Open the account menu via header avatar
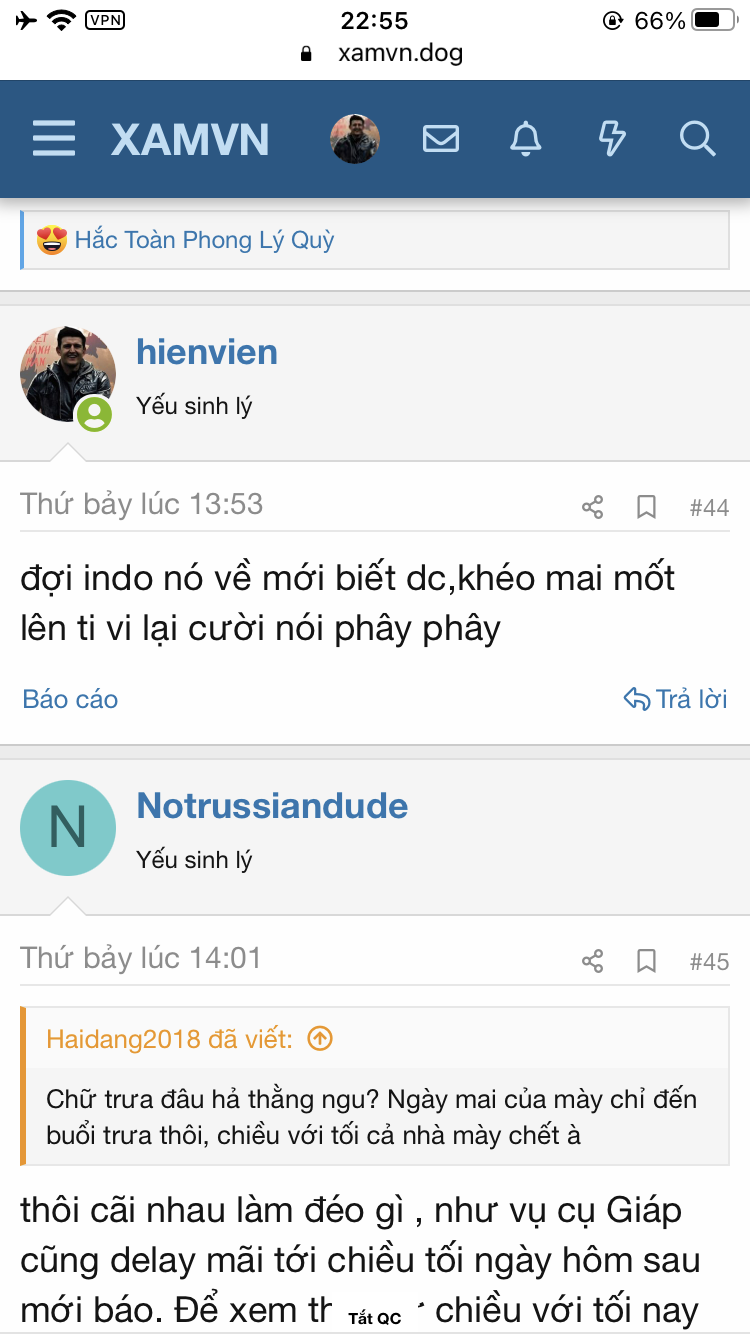Viewport: 750px width, 1334px height. tap(355, 139)
